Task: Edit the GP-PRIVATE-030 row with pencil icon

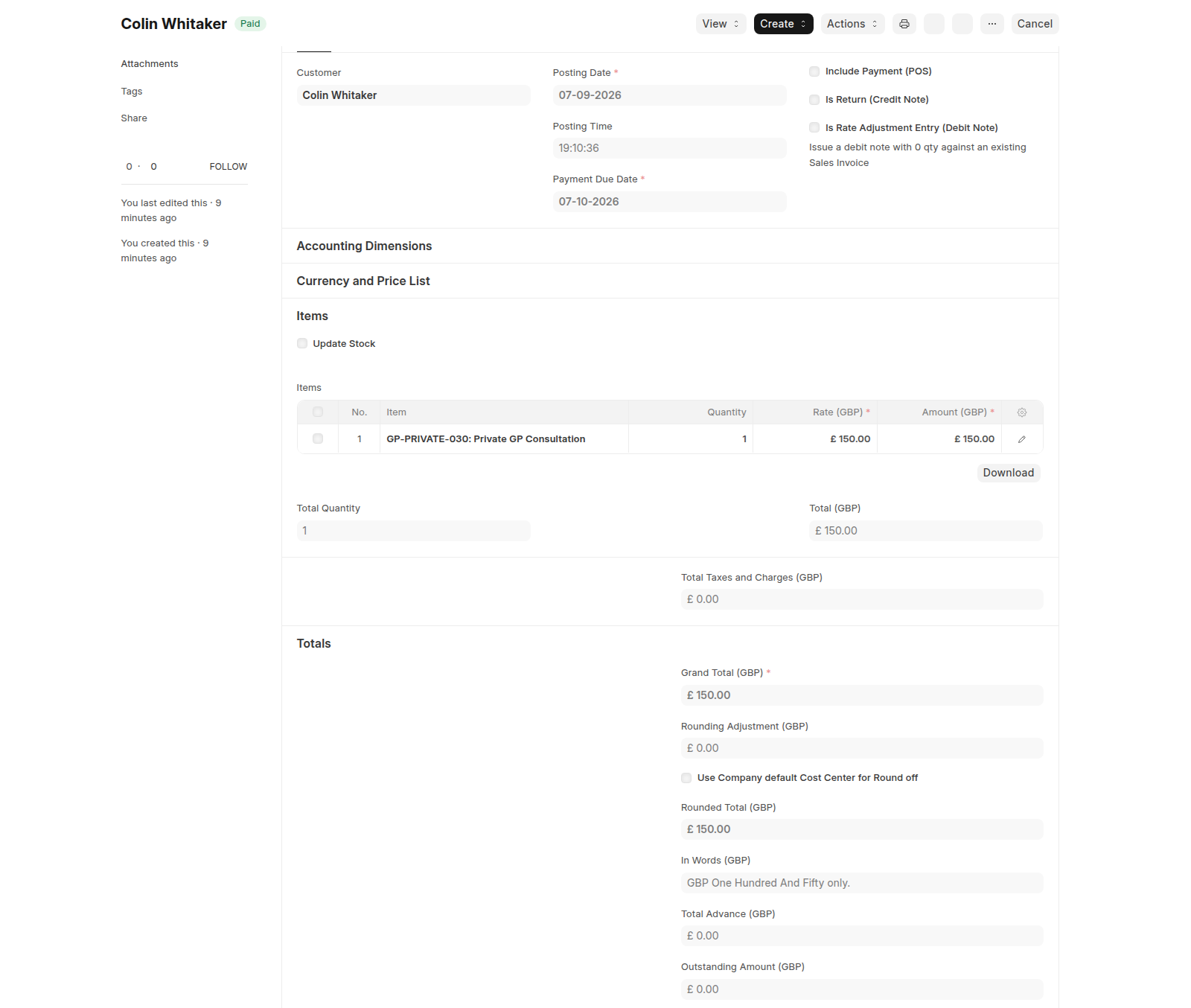Action: [1021, 439]
